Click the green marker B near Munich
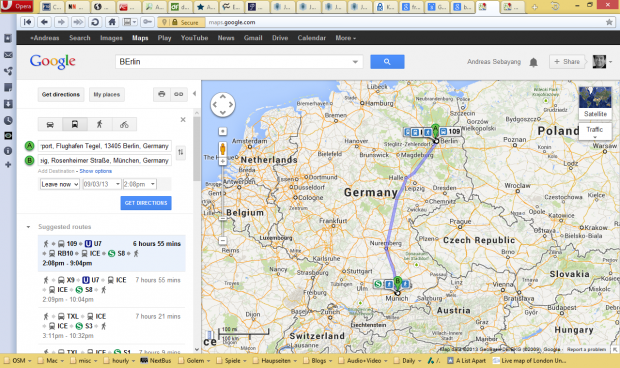 (398, 282)
